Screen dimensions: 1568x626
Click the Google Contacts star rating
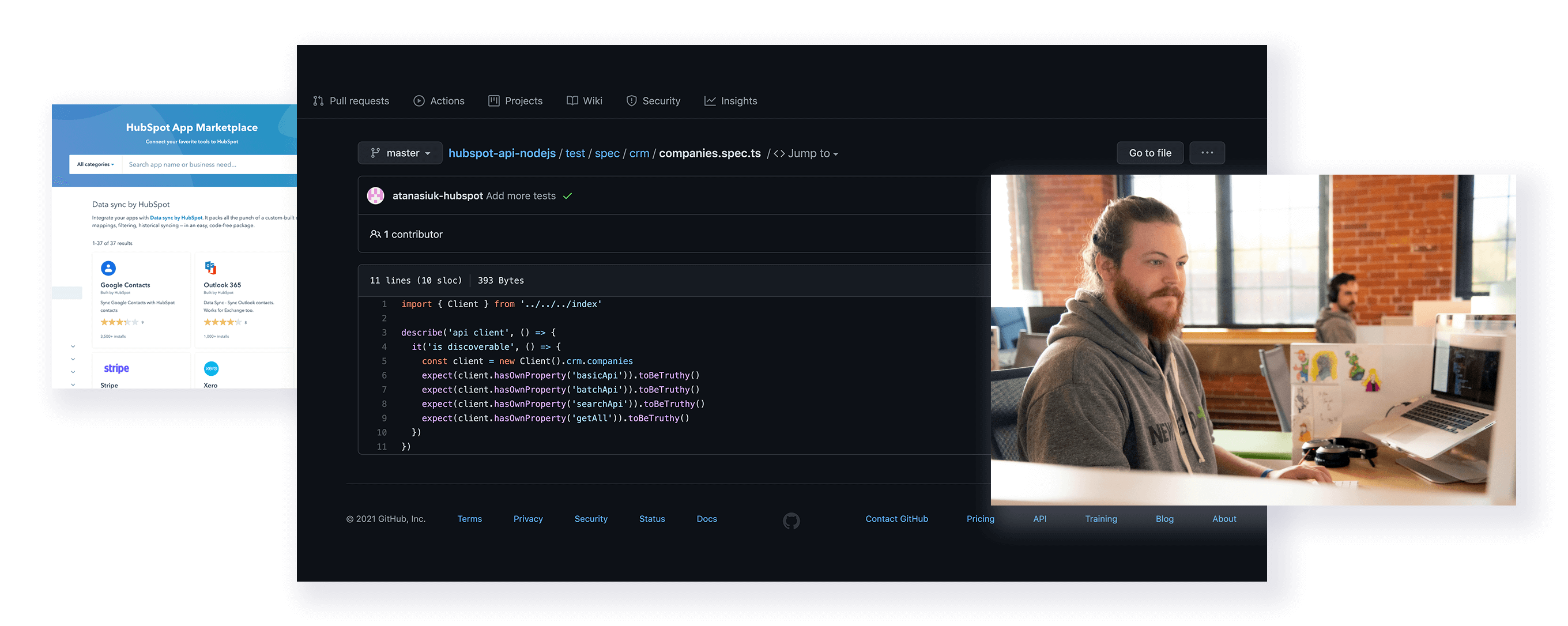coord(119,322)
